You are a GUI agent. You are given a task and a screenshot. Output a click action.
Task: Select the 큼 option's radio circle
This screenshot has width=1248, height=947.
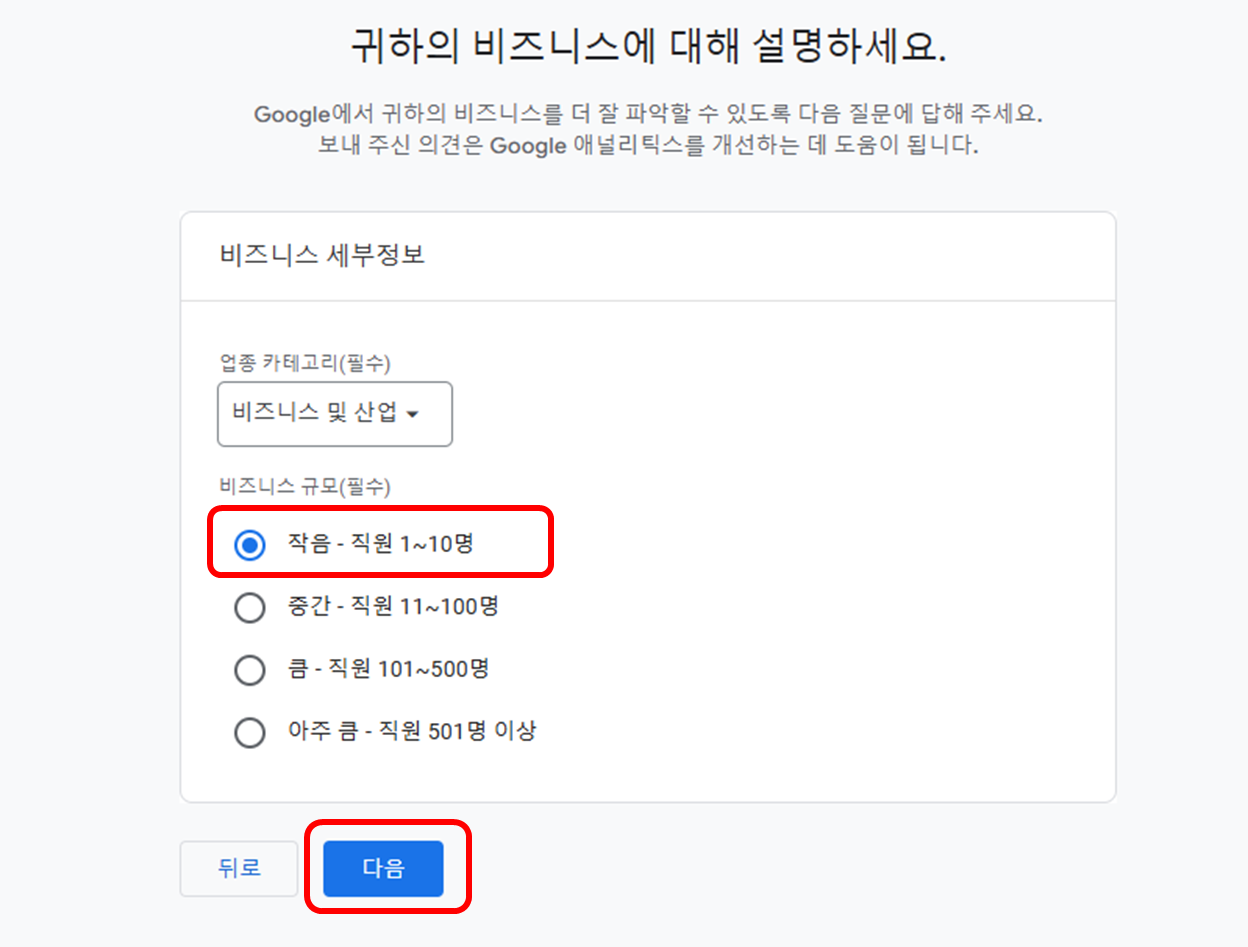coord(250,670)
